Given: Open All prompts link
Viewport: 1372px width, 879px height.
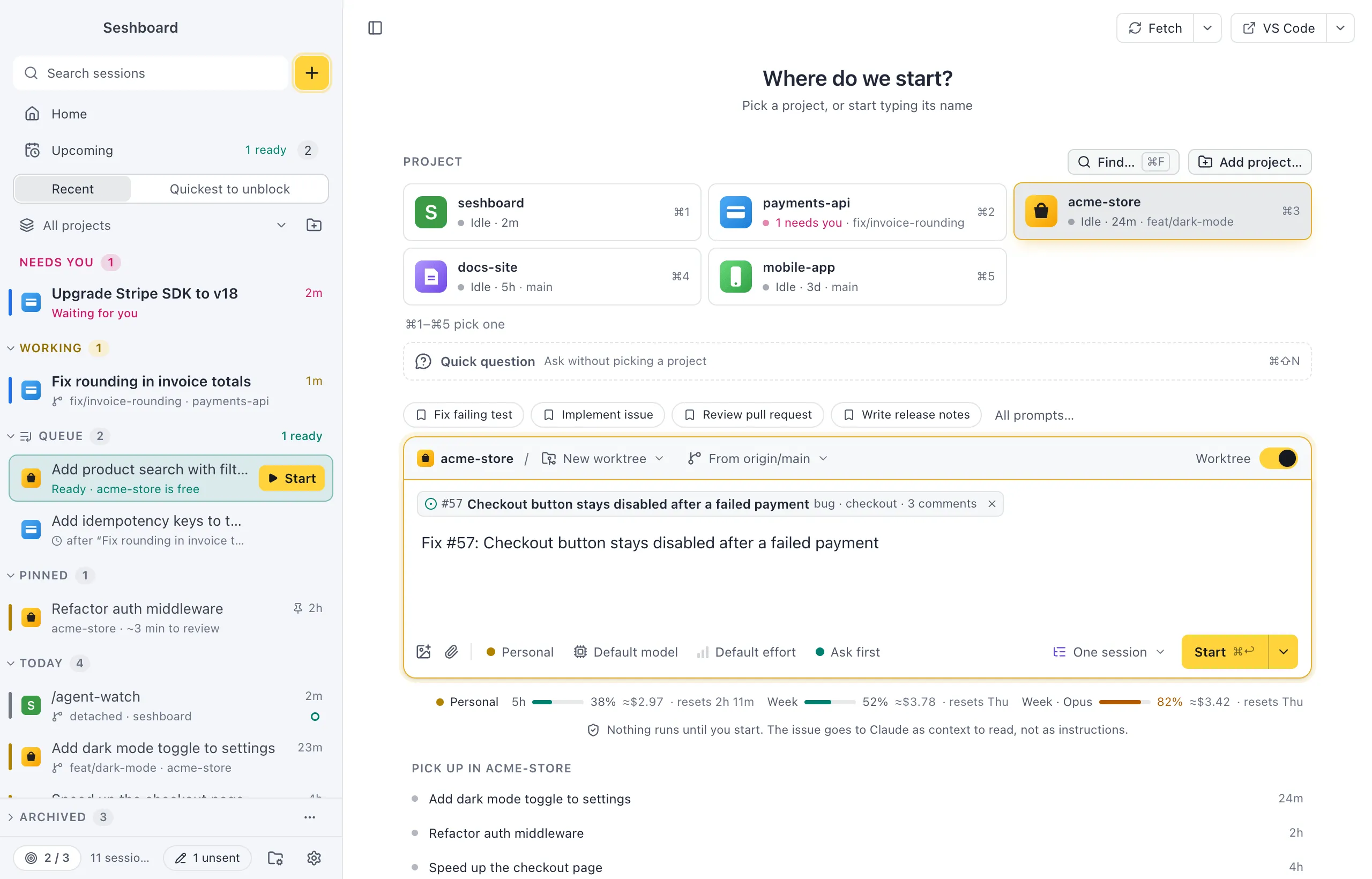Looking at the screenshot, I should pyautogui.click(x=1034, y=415).
